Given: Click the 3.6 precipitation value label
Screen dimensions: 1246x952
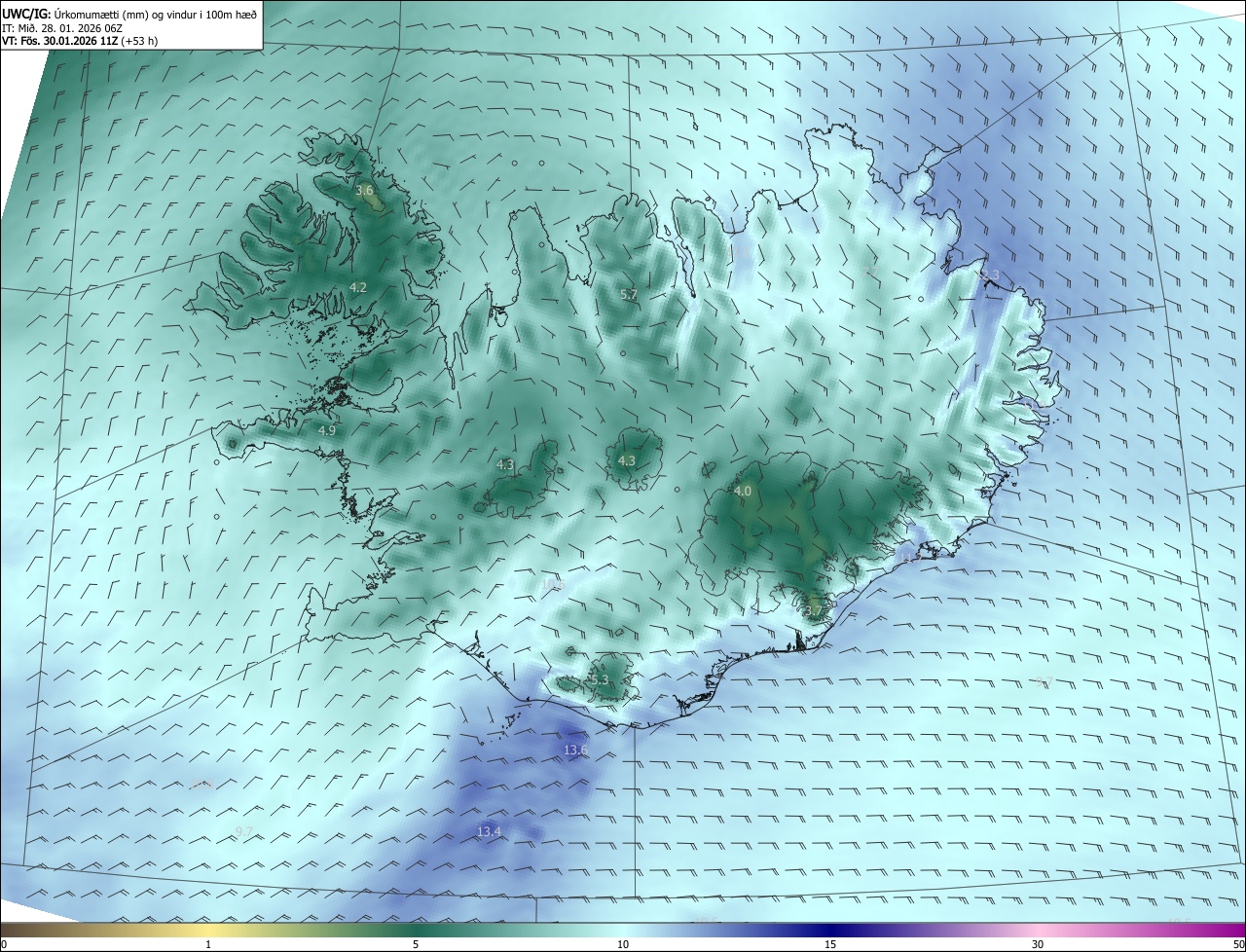Looking at the screenshot, I should click(365, 191).
